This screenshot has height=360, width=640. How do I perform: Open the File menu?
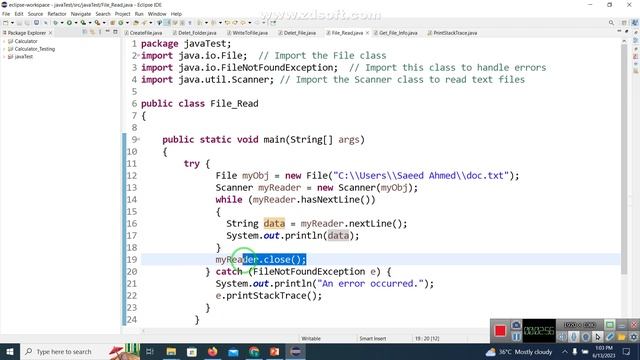[x=6, y=14]
